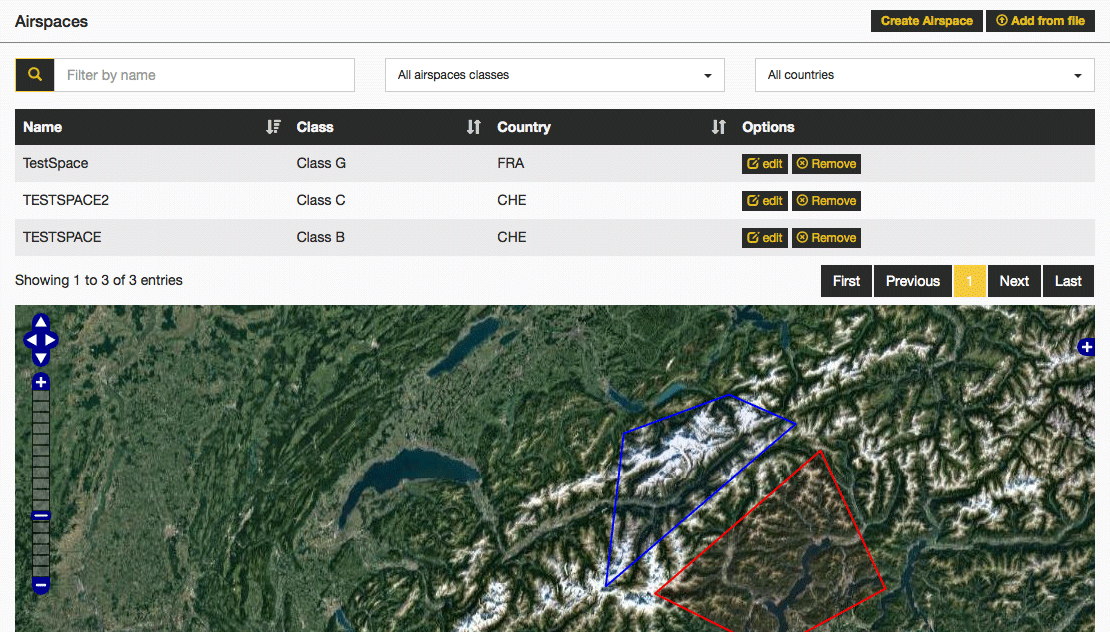Open the All countries dropdown

point(925,75)
